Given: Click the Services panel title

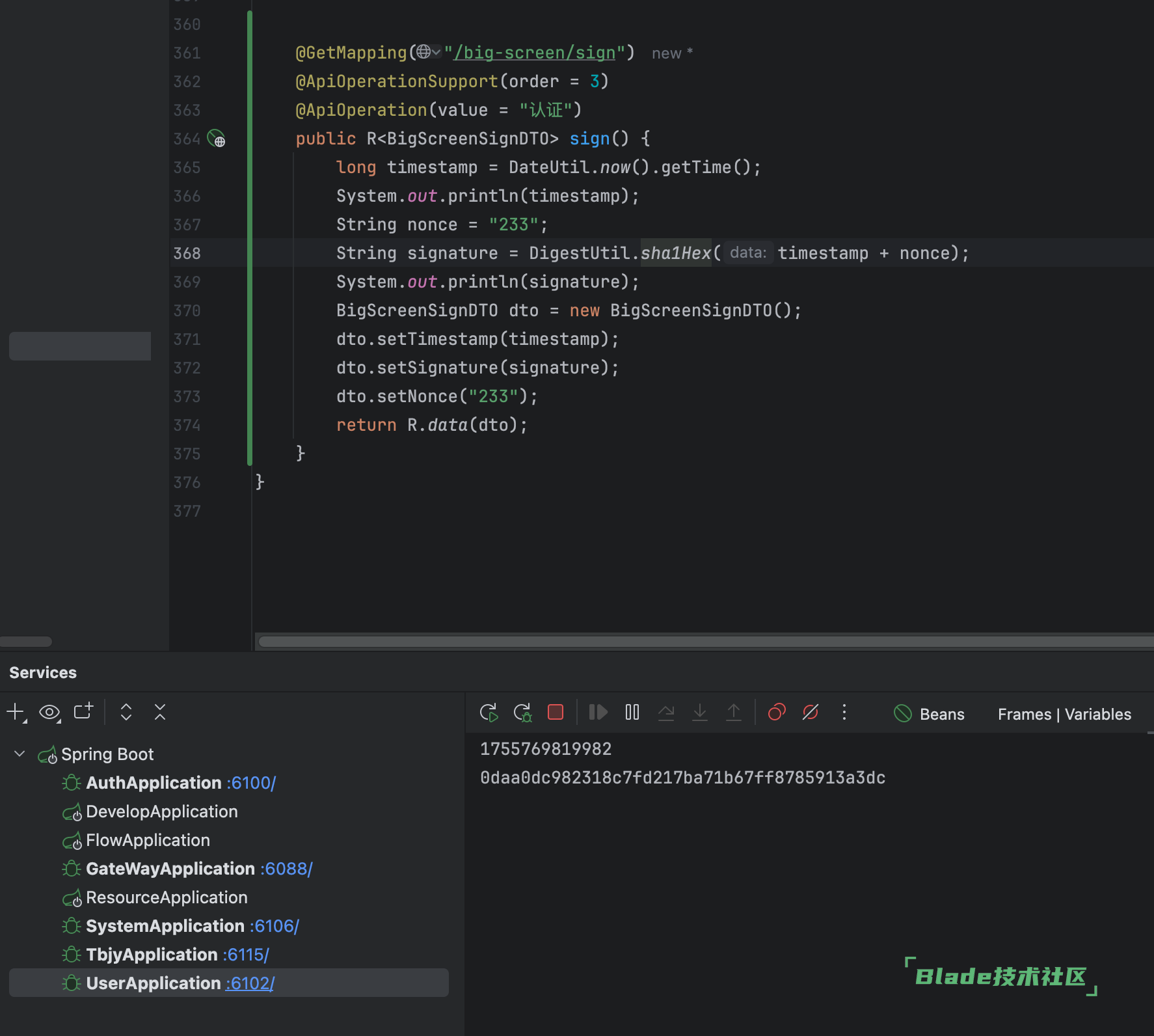Looking at the screenshot, I should (43, 672).
